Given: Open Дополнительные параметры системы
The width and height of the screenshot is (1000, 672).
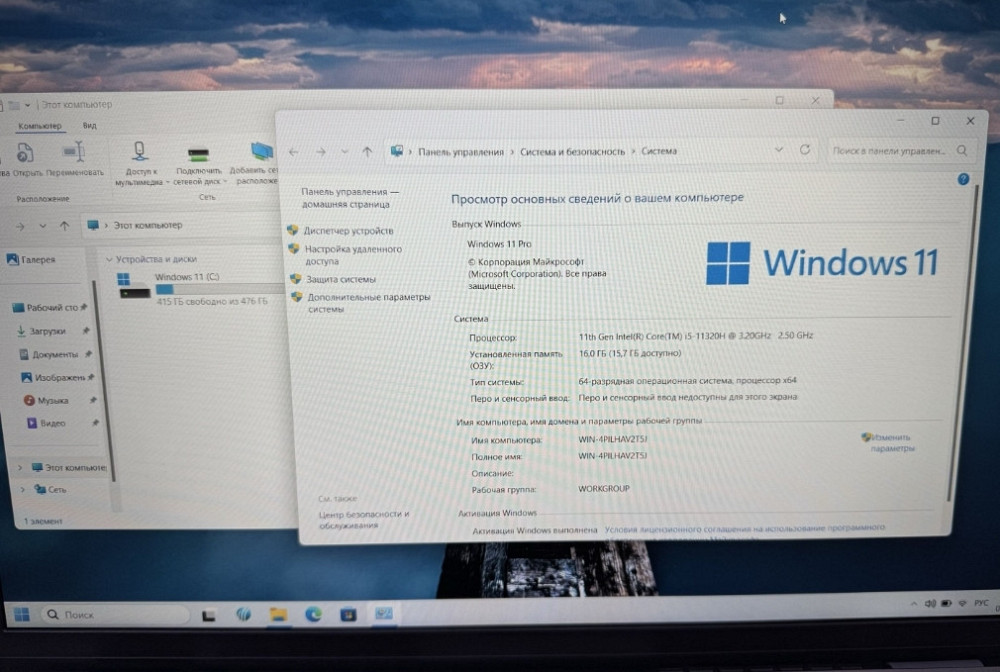Looking at the screenshot, I should [x=370, y=298].
